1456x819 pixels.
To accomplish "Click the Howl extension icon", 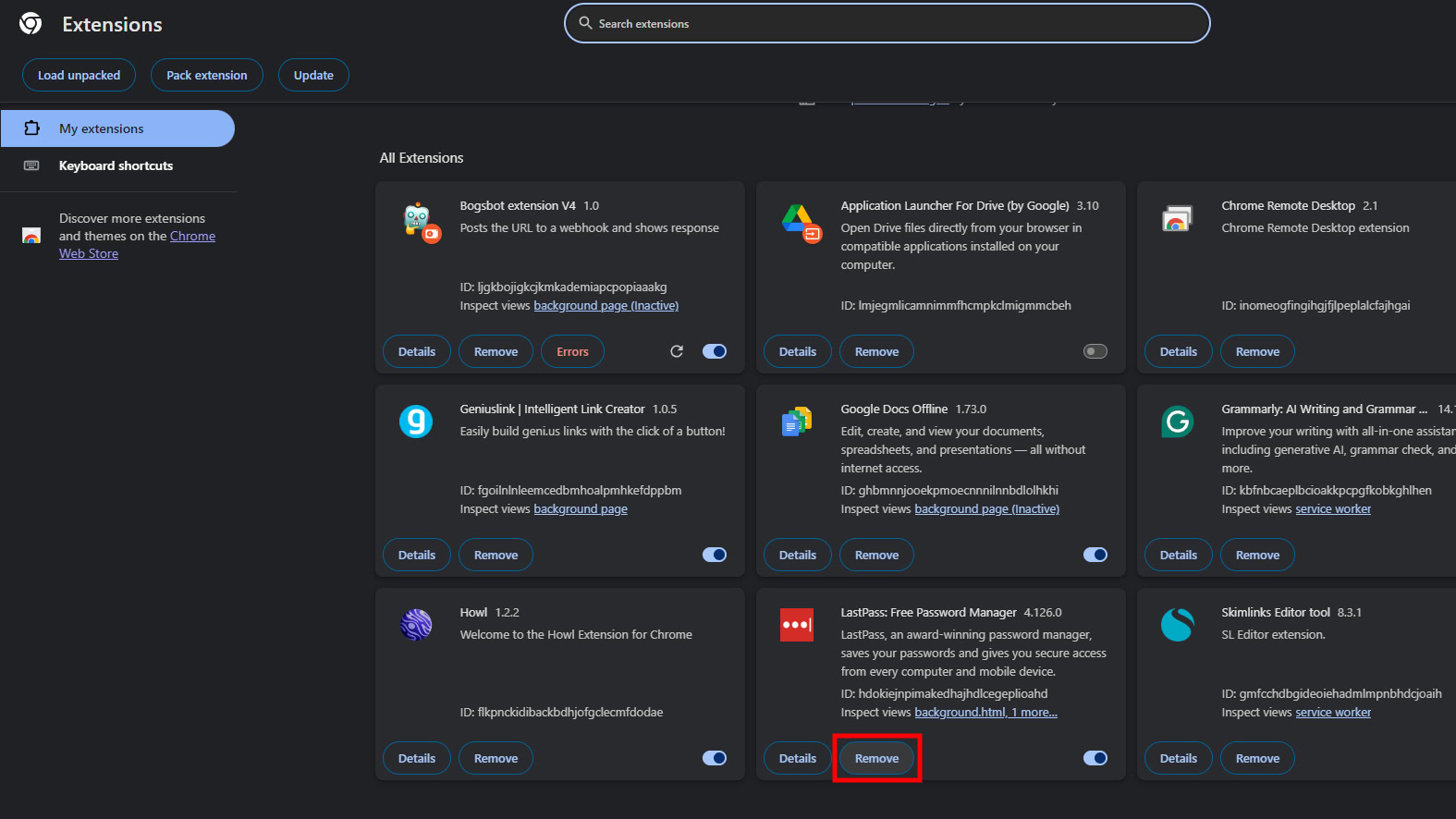I will (x=416, y=625).
